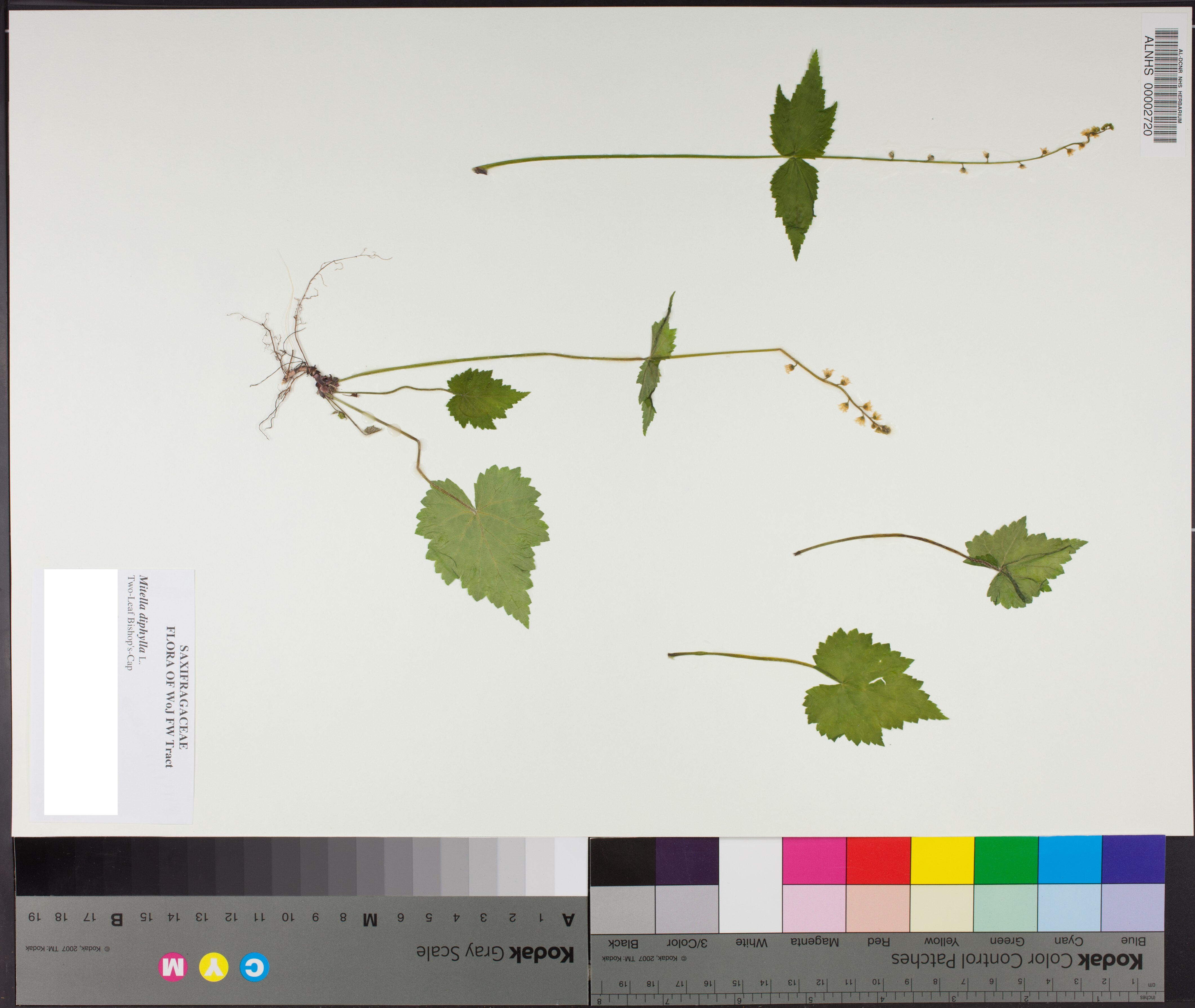The width and height of the screenshot is (1195, 1008).
Task: Click the saturated magenta color patch
Action: pos(814,861)
